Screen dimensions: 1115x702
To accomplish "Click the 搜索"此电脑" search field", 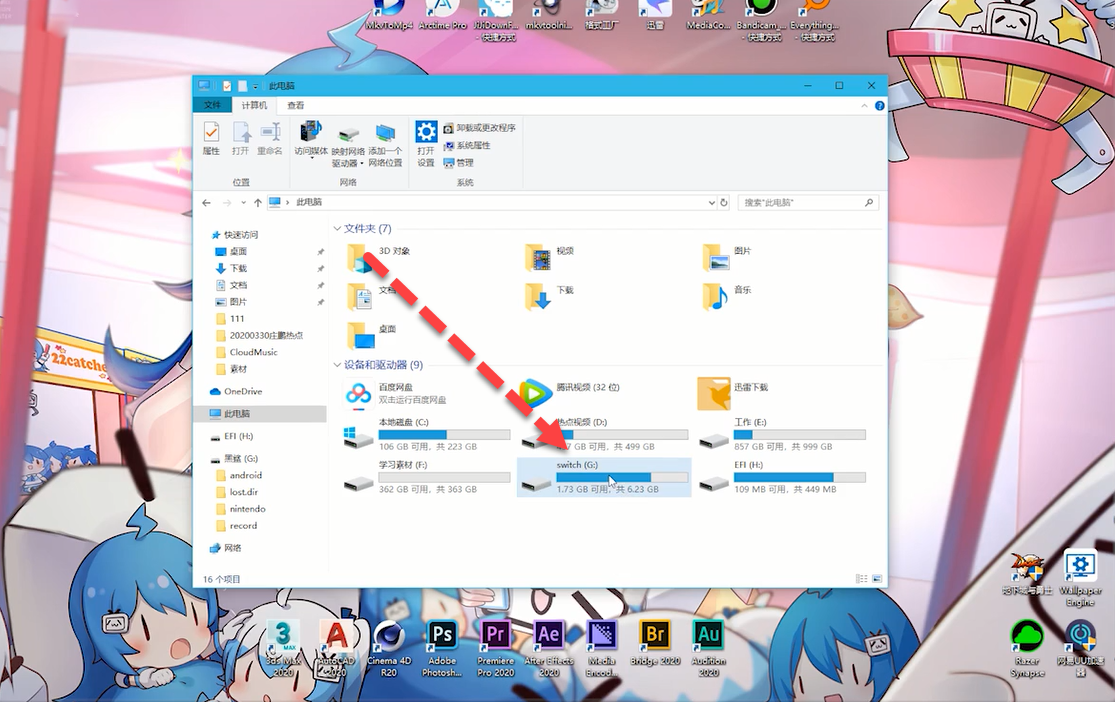I will click(x=808, y=203).
